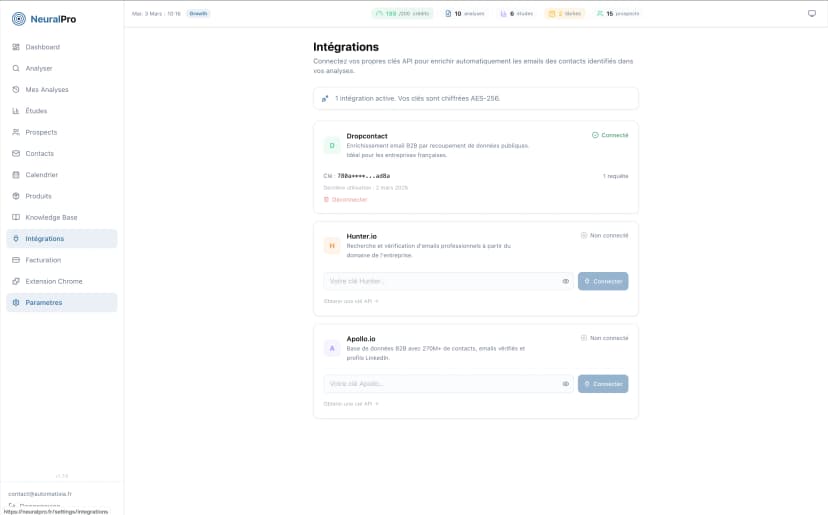The height and width of the screenshot is (515, 828).
Task: Click the Dernière utilisation date text
Action: click(x=365, y=188)
